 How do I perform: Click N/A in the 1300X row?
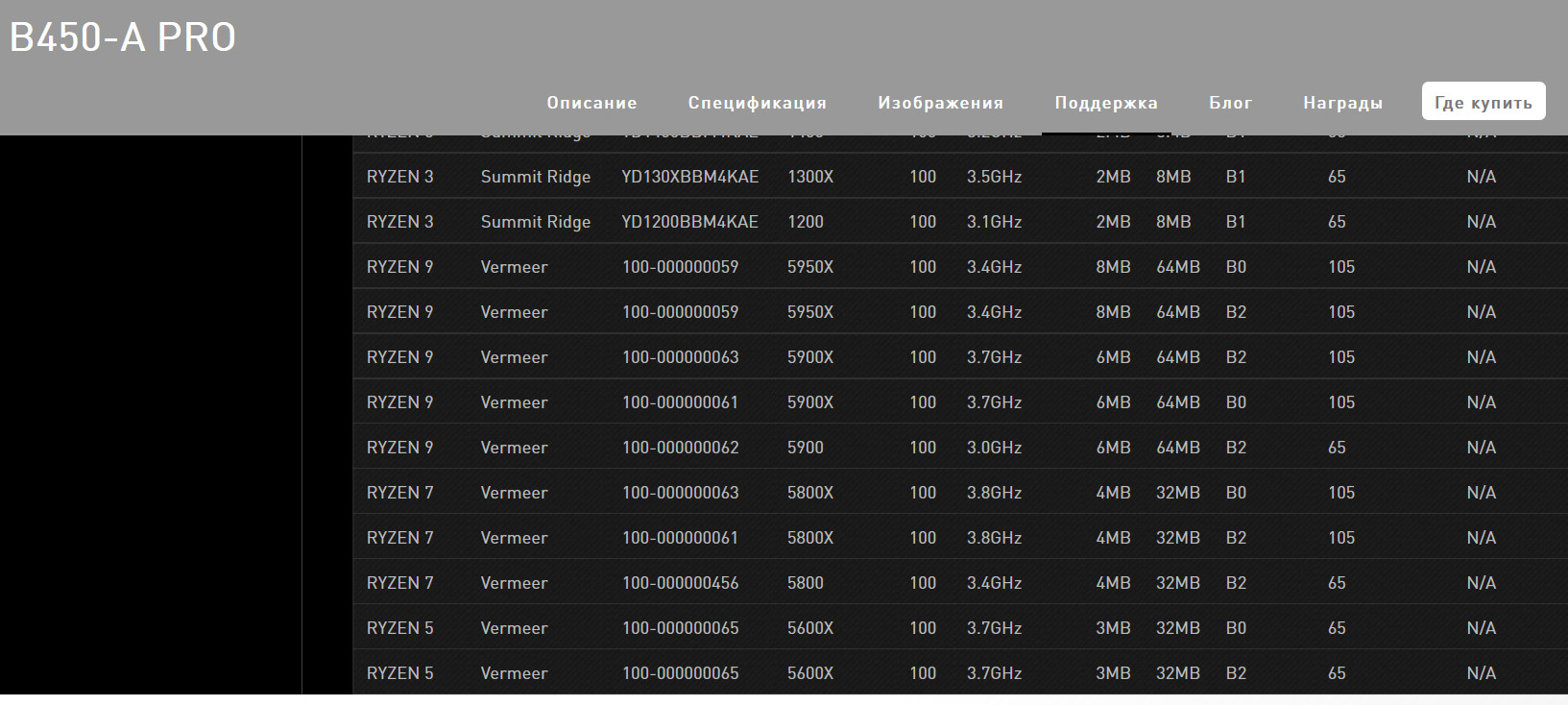(x=1482, y=177)
